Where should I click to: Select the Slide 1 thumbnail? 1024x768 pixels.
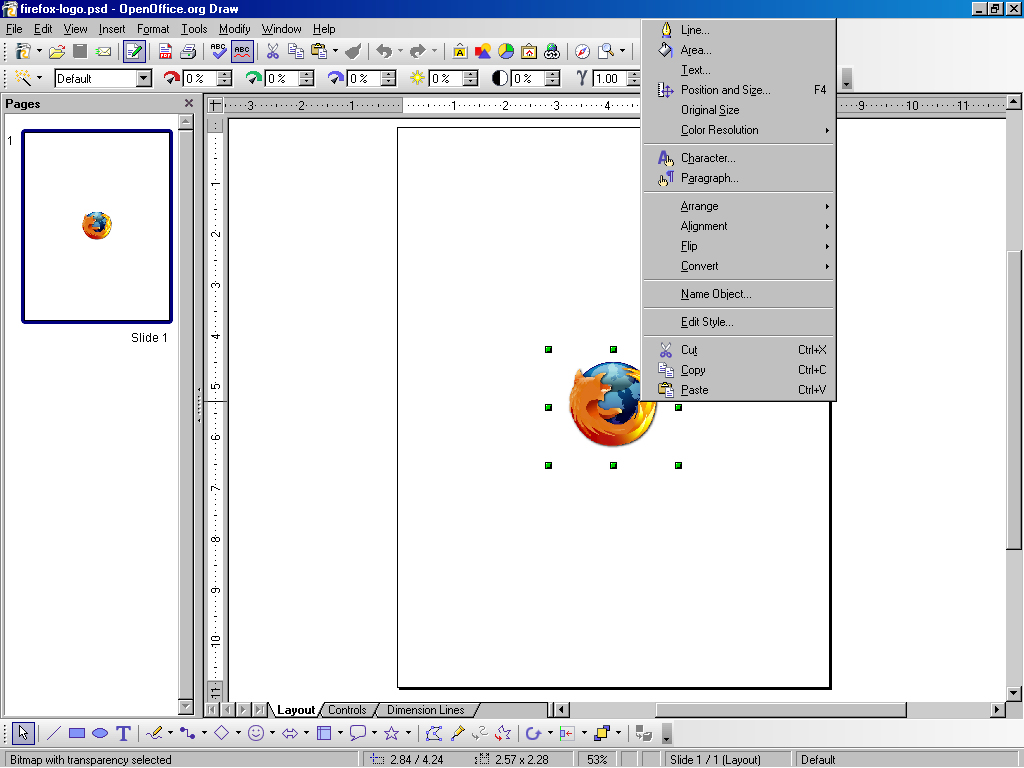[97, 226]
